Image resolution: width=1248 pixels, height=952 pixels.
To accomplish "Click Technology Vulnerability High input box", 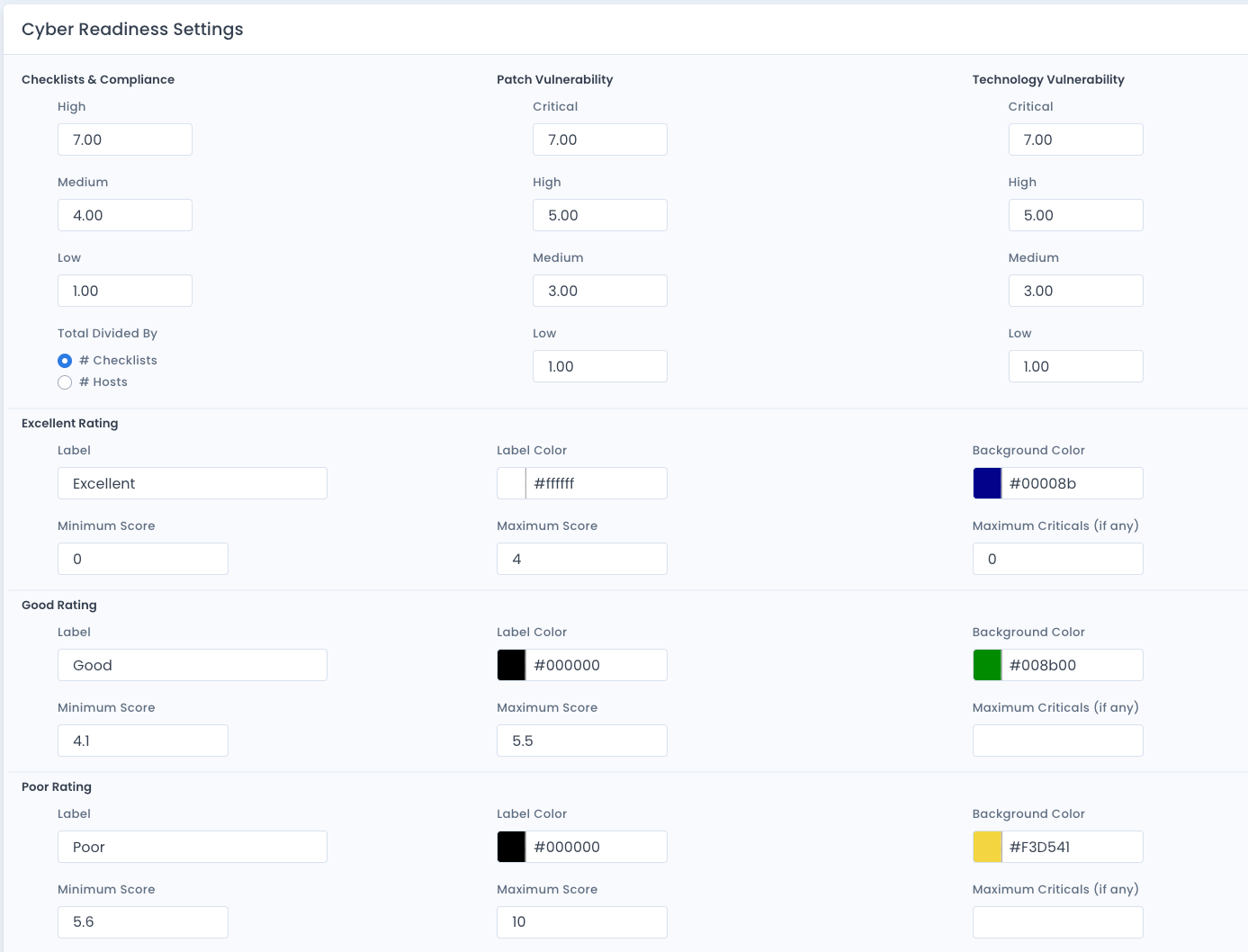I will click(x=1075, y=215).
